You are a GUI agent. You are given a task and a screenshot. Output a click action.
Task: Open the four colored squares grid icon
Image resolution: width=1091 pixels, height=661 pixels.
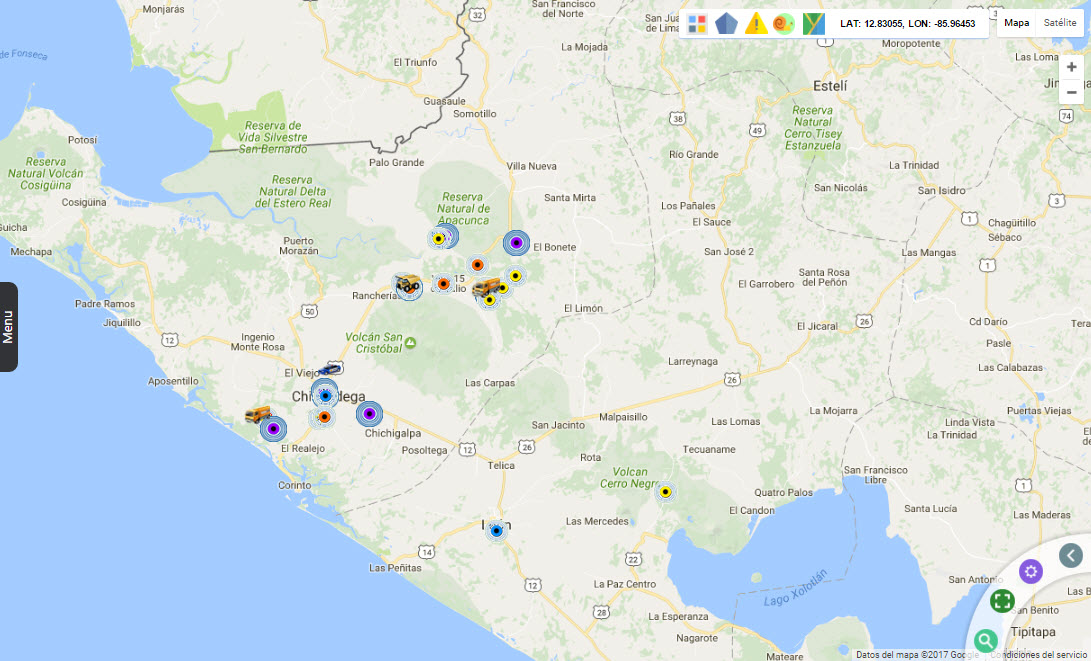click(x=696, y=24)
